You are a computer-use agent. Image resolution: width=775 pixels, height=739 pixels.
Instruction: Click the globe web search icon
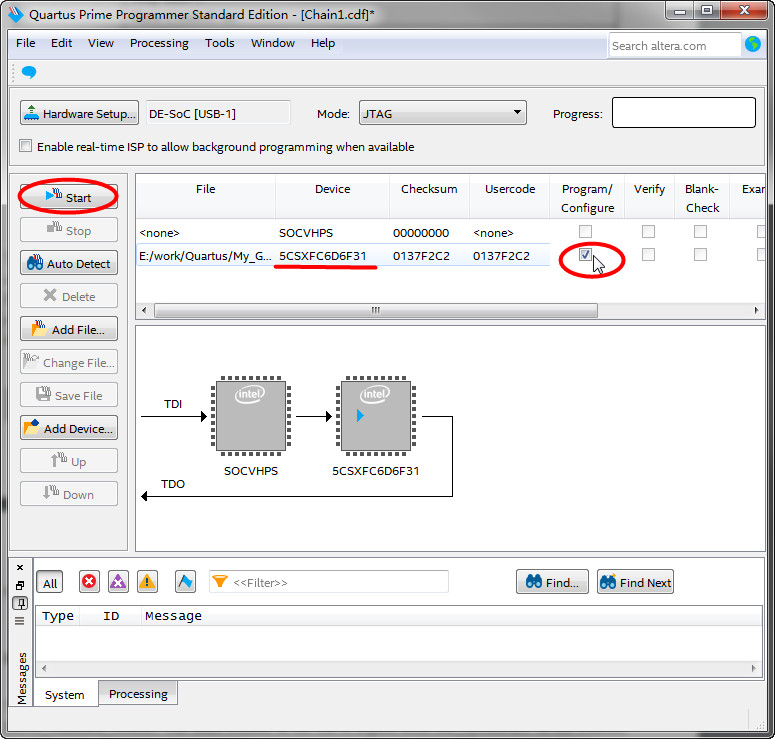click(x=753, y=44)
